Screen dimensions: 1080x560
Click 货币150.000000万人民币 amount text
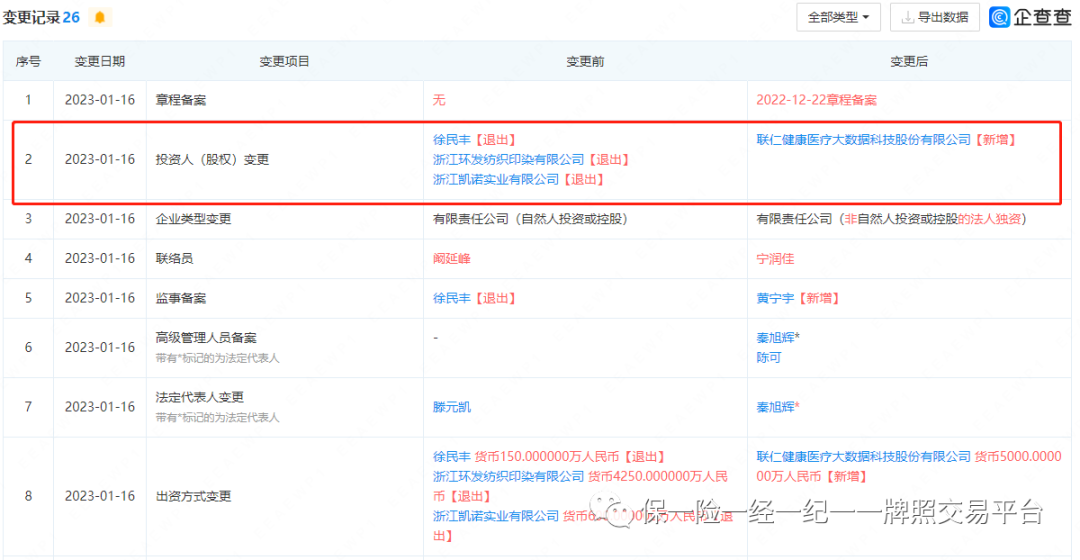tap(548, 457)
